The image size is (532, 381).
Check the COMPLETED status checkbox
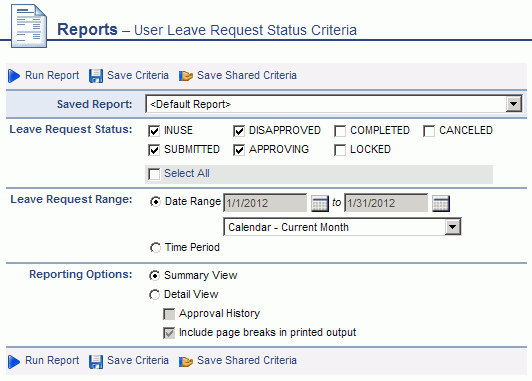tap(340, 131)
